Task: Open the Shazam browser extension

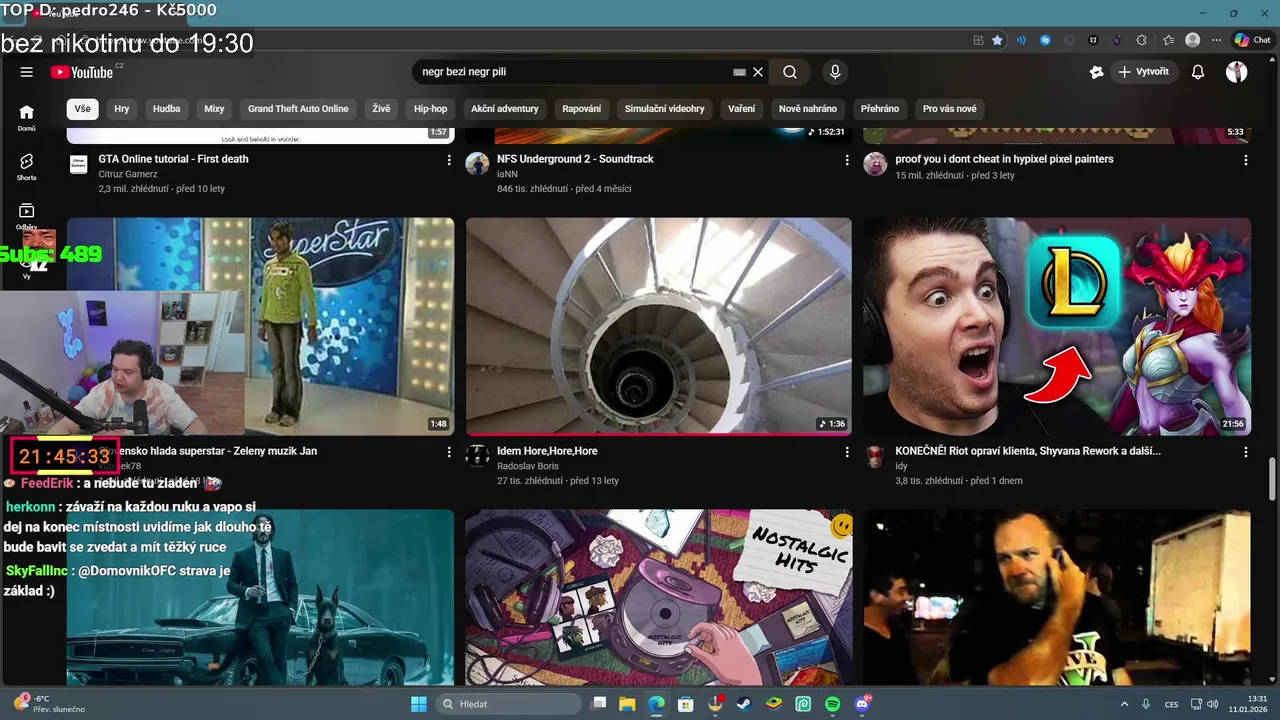Action: 1045,40
